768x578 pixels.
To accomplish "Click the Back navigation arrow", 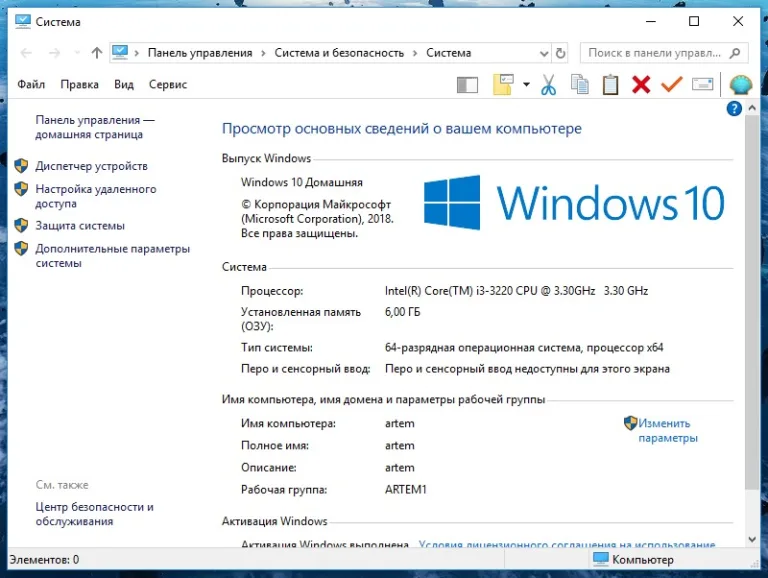I will pyautogui.click(x=26, y=53).
